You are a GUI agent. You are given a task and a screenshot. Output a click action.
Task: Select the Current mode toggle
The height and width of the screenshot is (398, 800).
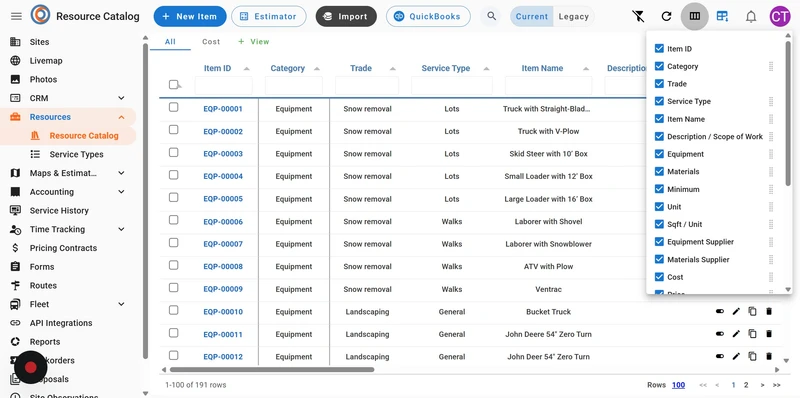tap(532, 16)
